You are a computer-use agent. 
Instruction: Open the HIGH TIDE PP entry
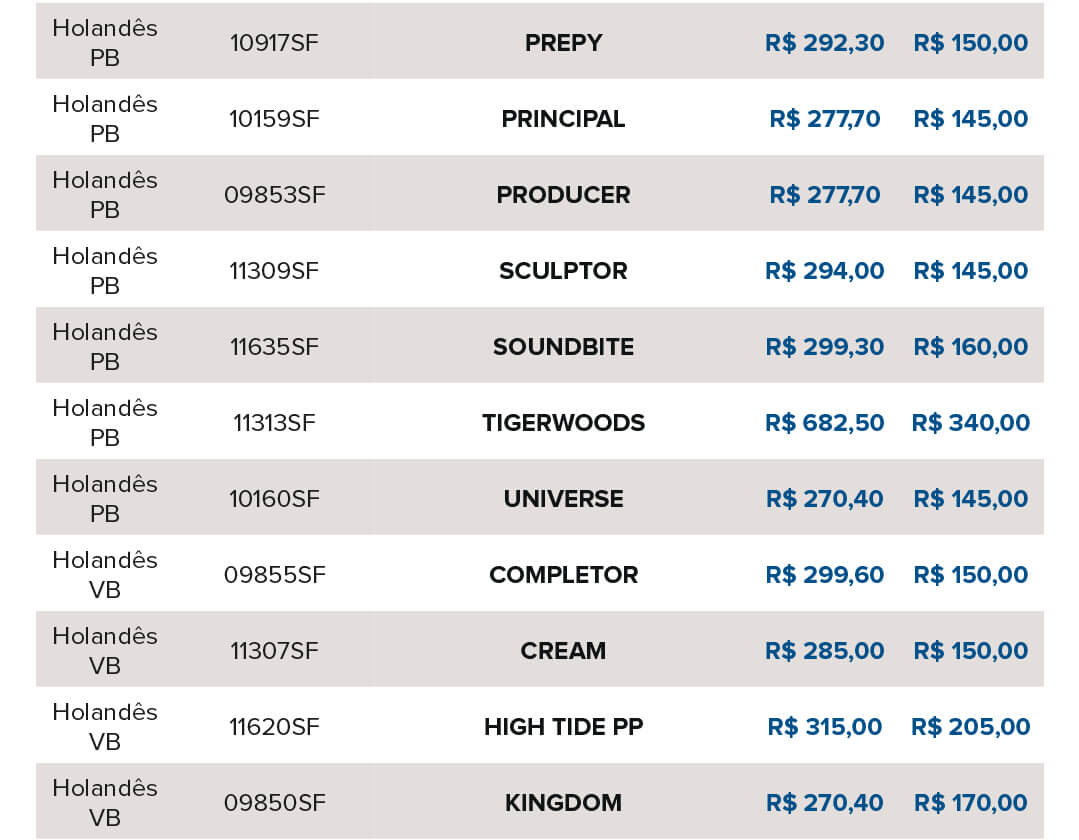pyautogui.click(x=563, y=727)
